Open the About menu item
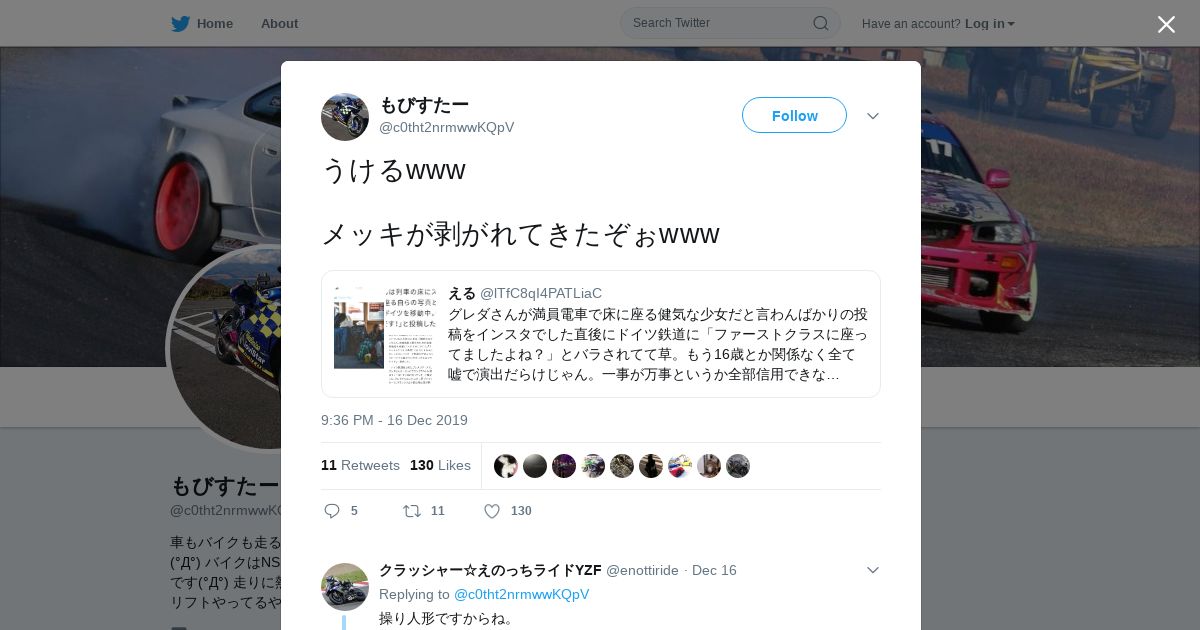The height and width of the screenshot is (630, 1200). coord(279,23)
